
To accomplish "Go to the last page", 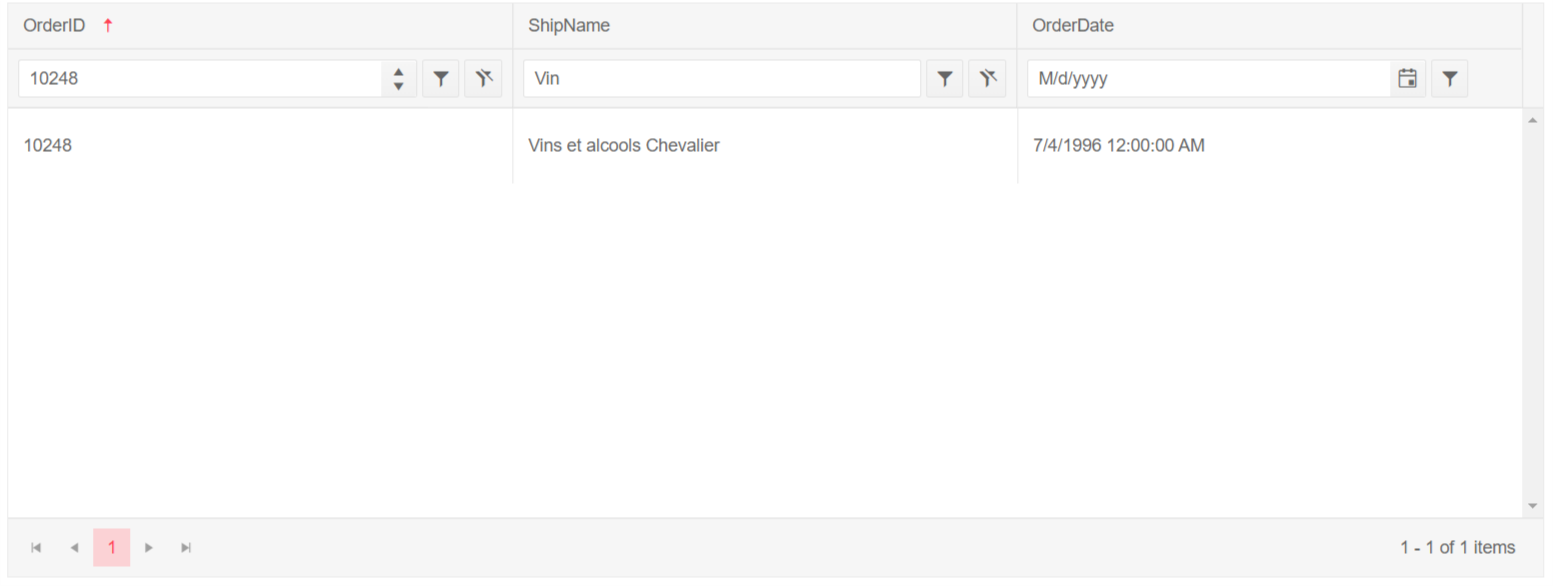I will (186, 547).
